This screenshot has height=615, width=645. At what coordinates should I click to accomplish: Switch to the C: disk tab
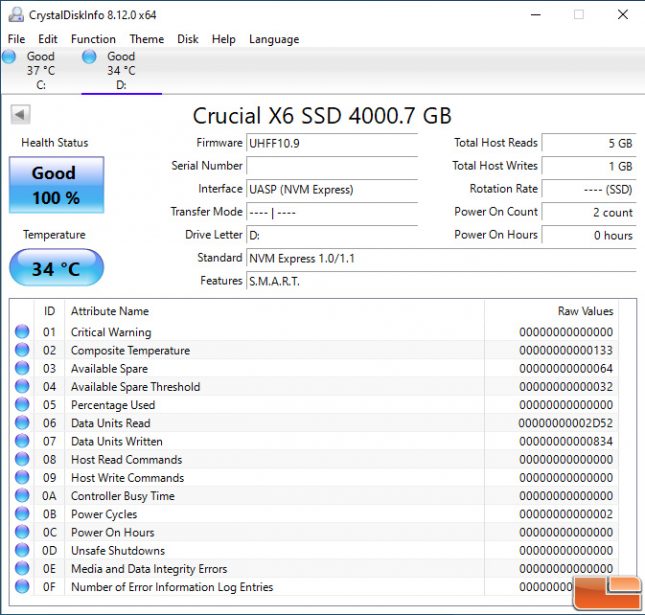pyautogui.click(x=40, y=71)
